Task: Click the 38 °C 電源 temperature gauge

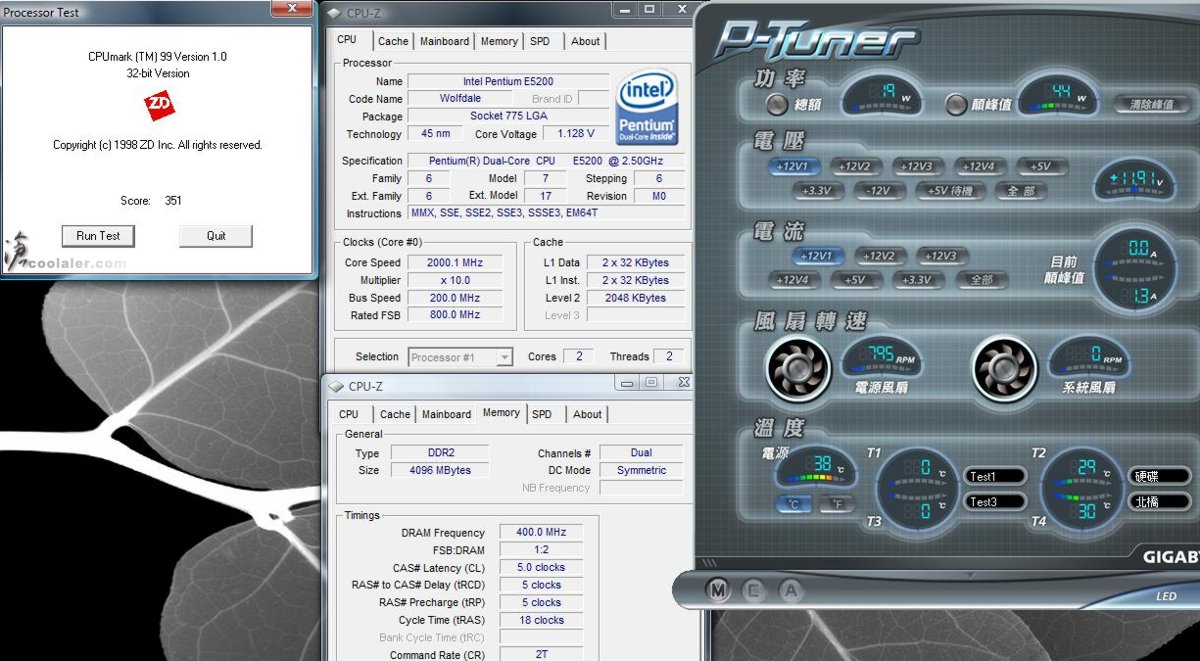Action: 814,466
